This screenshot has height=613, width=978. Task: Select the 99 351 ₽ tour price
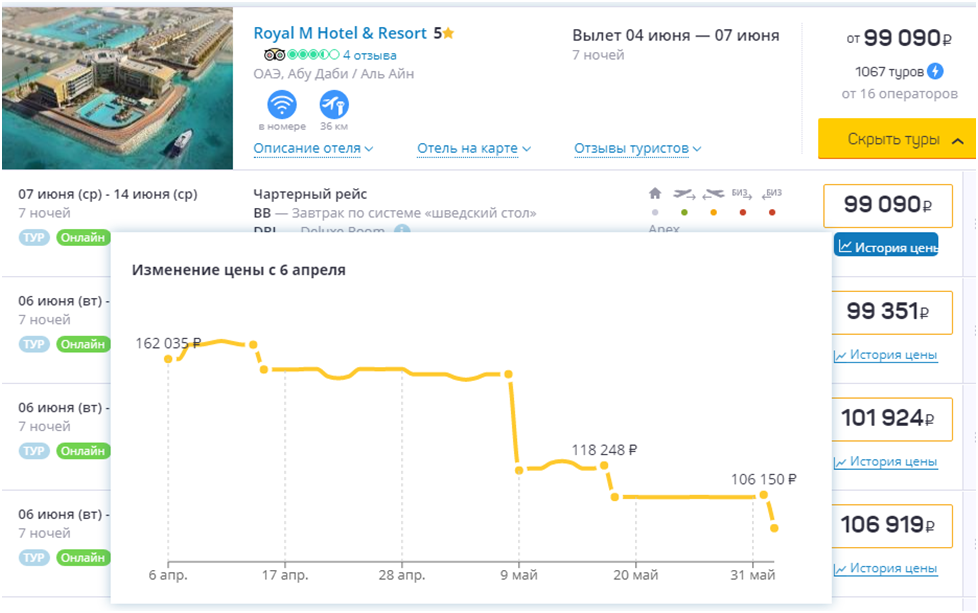click(x=887, y=312)
